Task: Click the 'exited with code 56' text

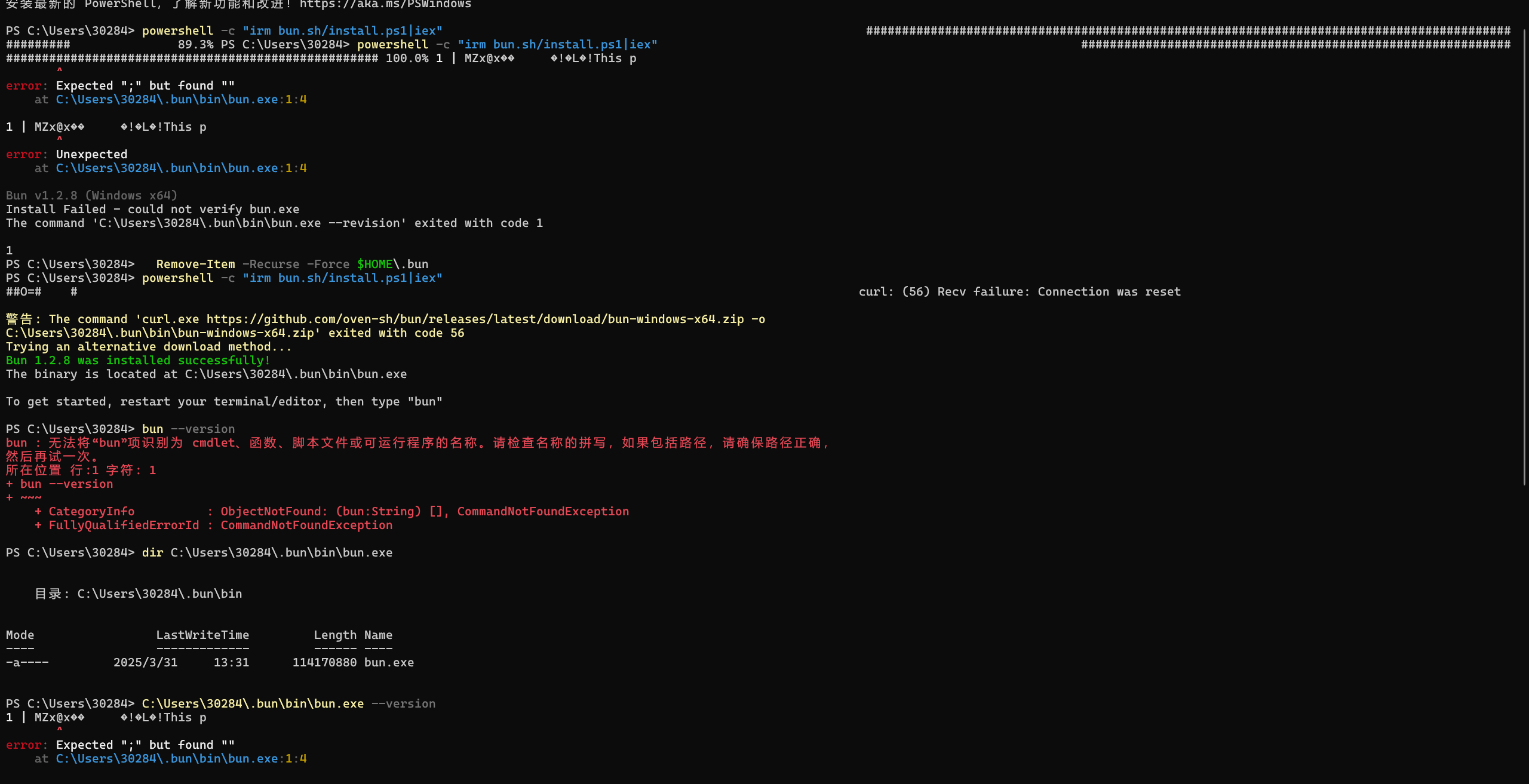Action: [x=396, y=333]
